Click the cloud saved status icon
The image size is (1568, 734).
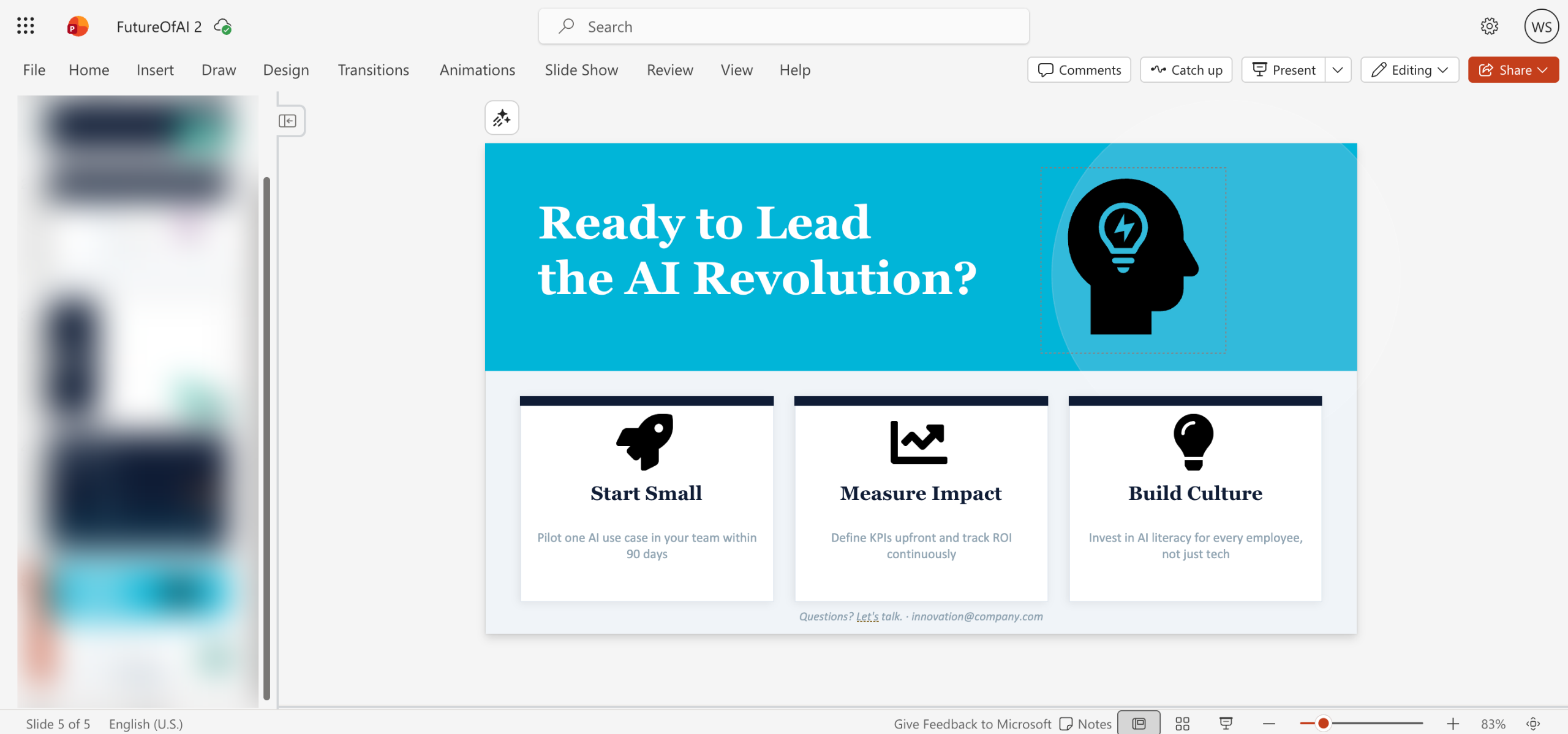222,26
